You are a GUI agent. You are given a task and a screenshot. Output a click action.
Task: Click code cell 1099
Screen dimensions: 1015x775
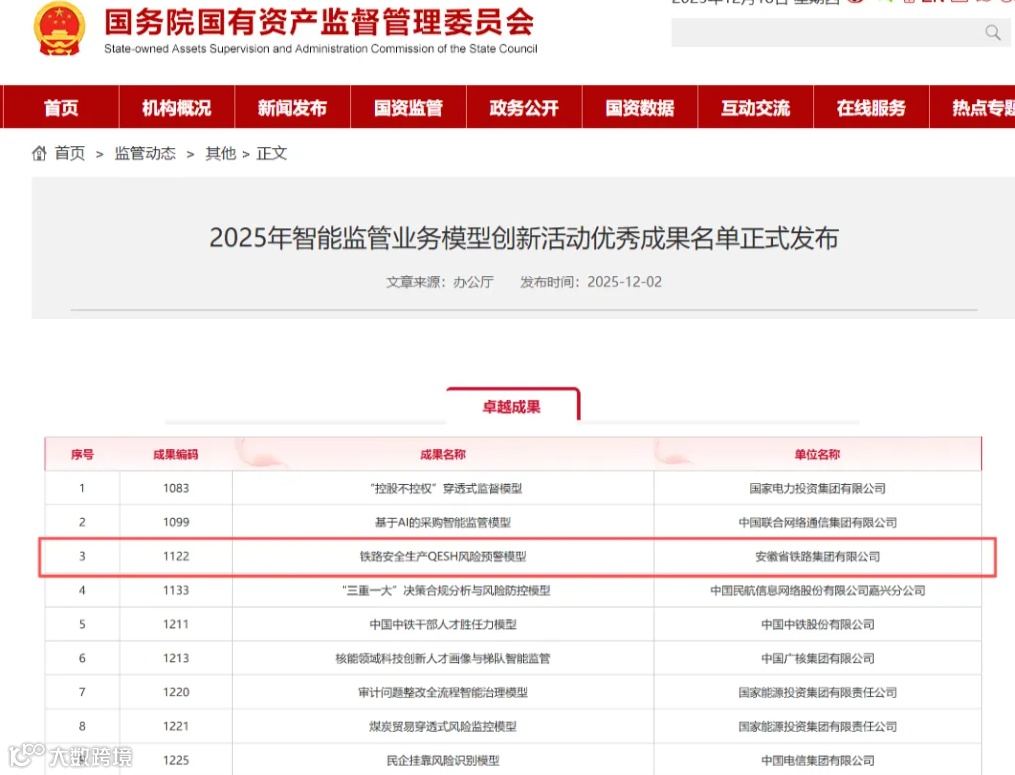coord(176,522)
